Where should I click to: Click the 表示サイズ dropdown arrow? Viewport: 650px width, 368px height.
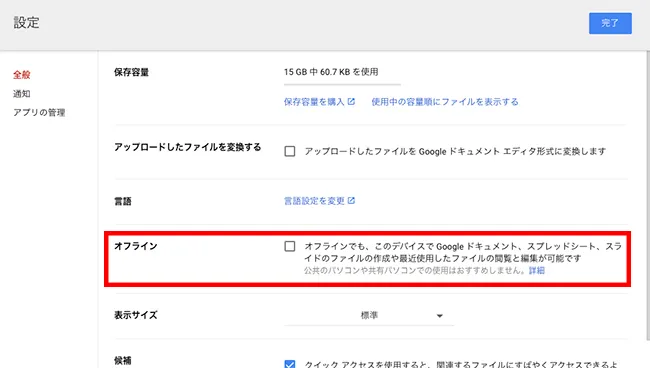click(440, 316)
